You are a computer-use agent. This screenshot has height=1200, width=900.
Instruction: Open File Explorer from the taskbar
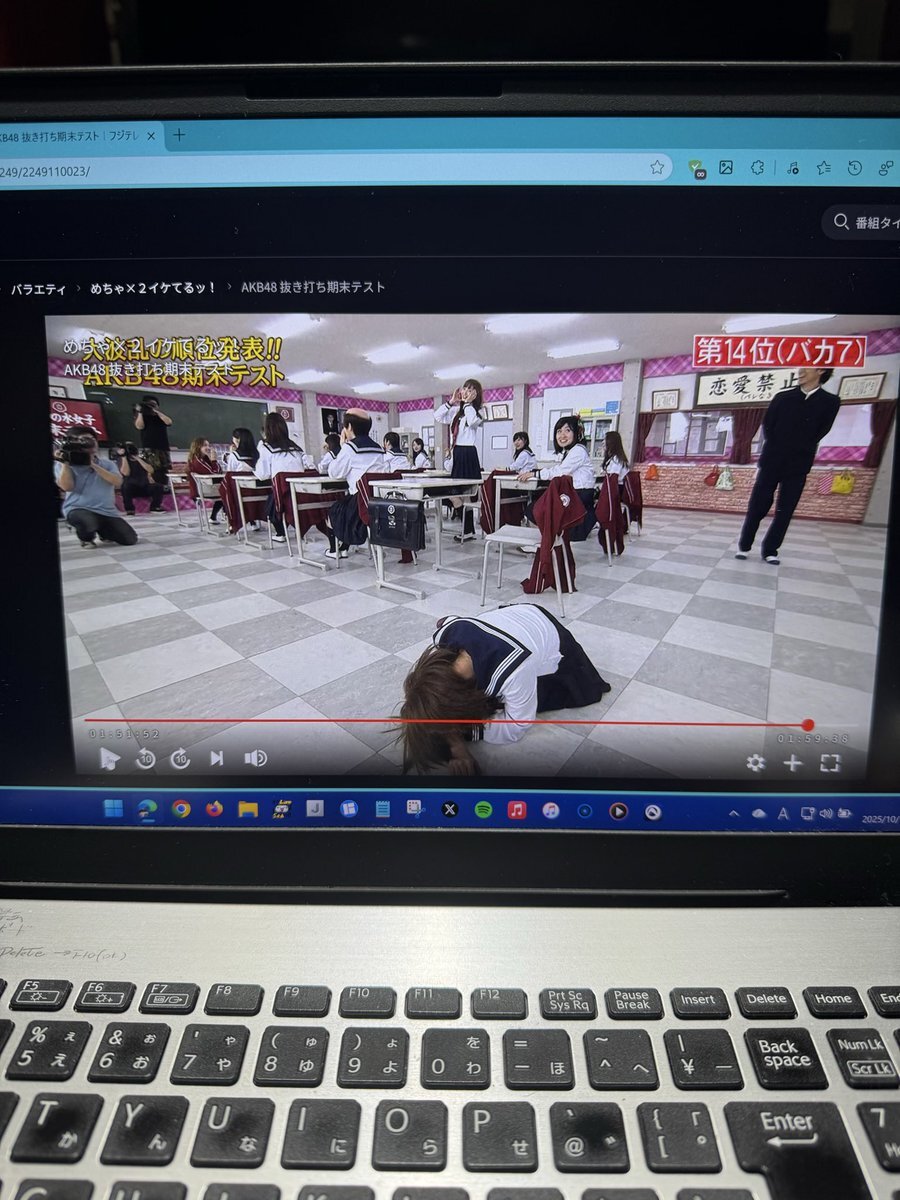click(x=247, y=808)
